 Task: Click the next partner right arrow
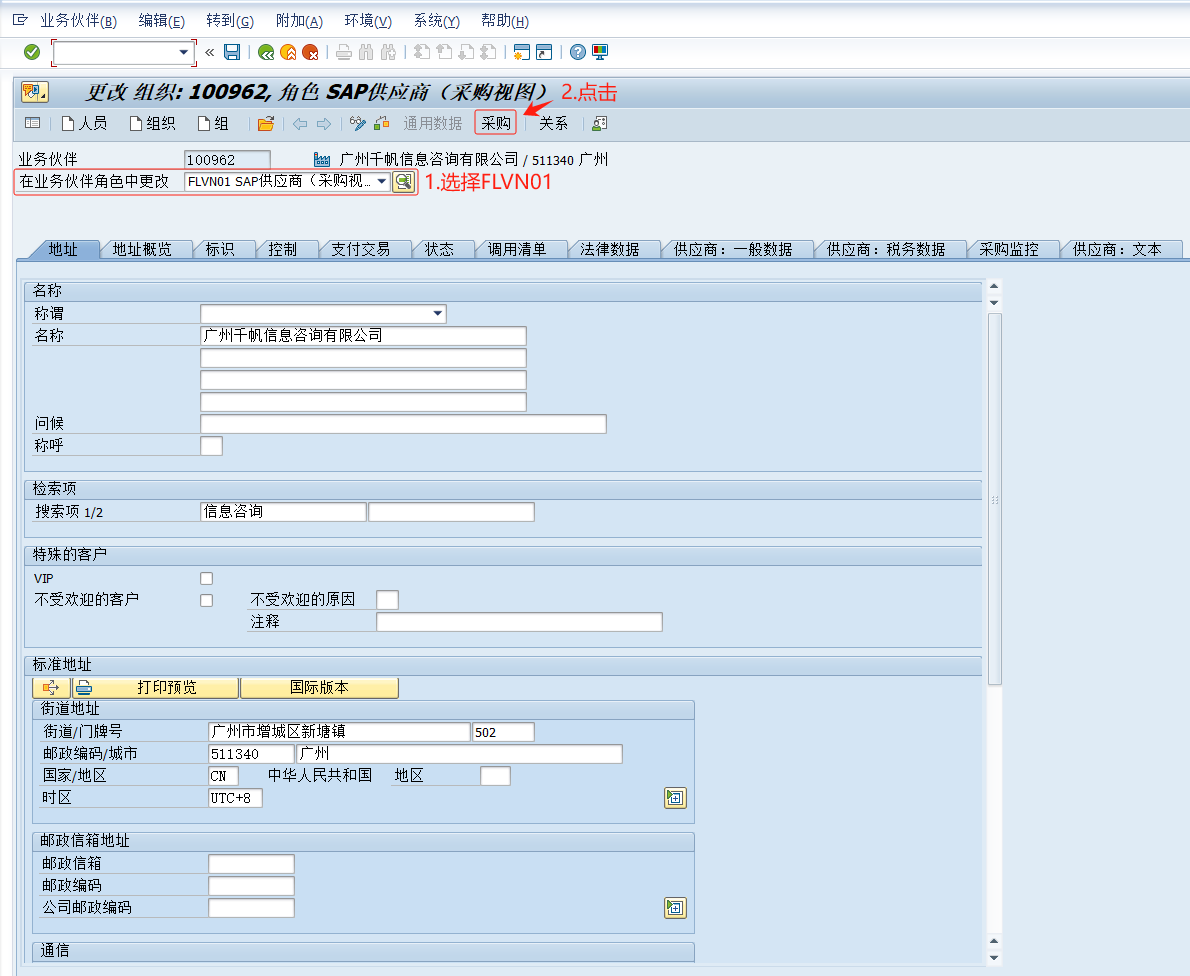324,124
